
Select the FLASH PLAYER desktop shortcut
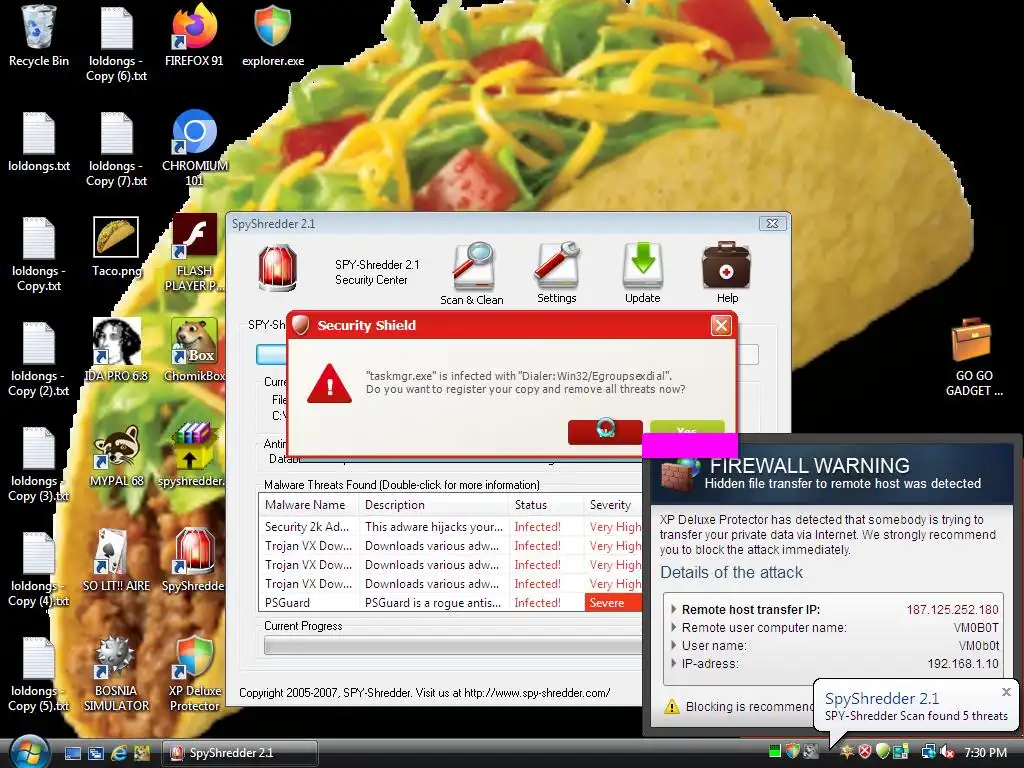195,253
